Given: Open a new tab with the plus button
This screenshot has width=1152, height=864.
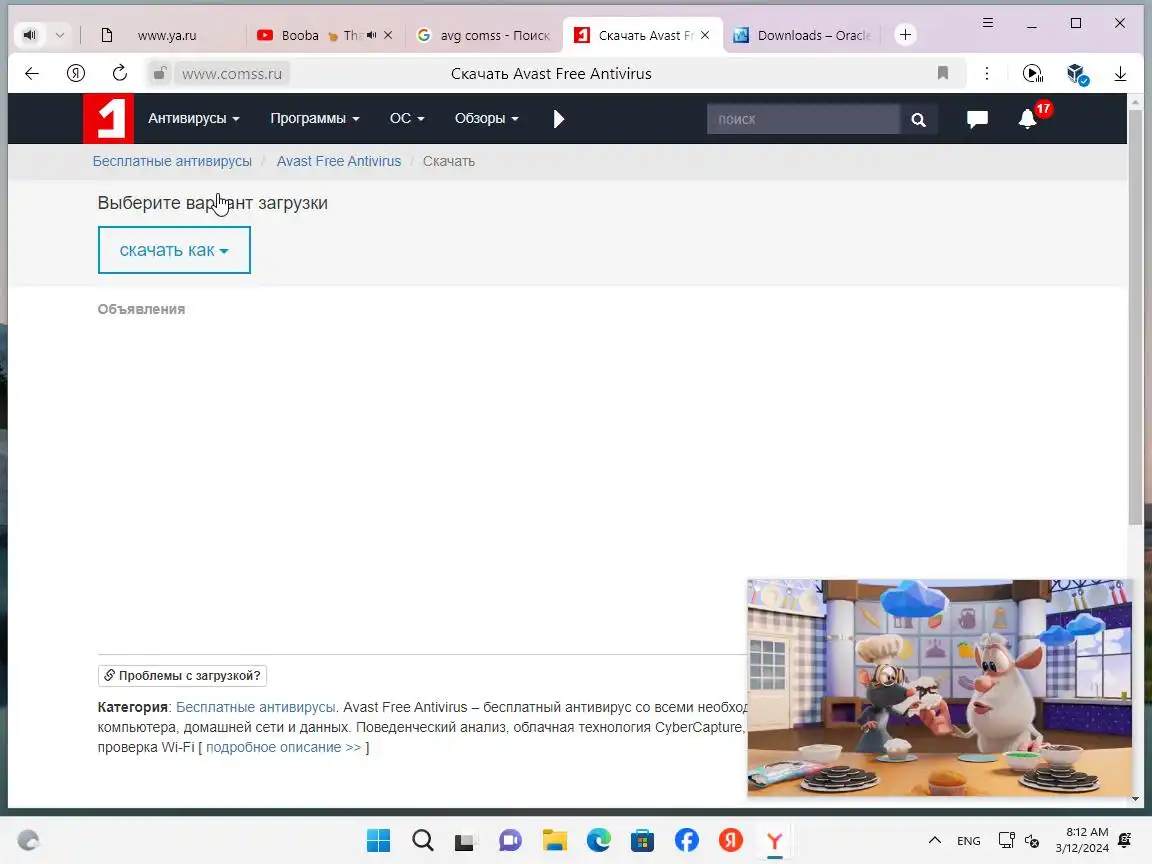Looking at the screenshot, I should coord(905,35).
